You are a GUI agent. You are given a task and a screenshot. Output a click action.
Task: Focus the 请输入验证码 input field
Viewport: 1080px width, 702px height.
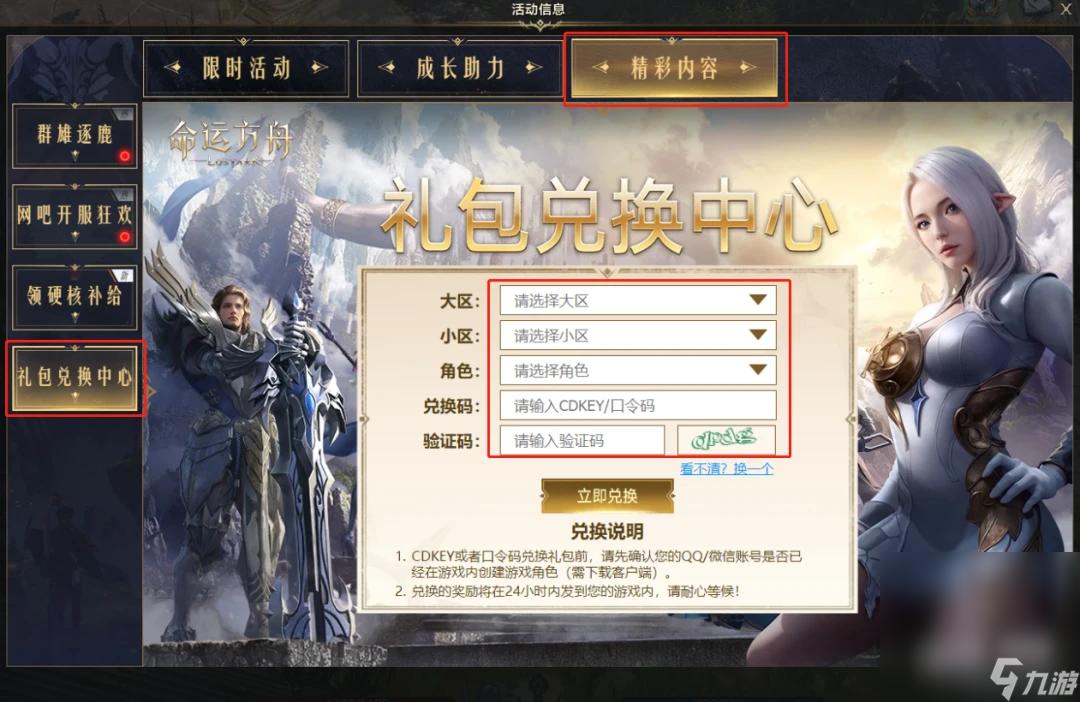(x=582, y=440)
